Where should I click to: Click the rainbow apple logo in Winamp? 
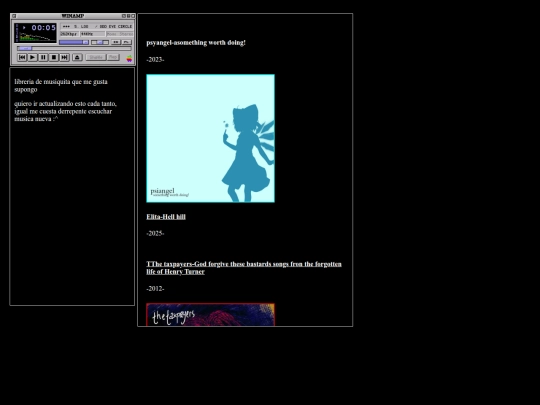[129, 59]
